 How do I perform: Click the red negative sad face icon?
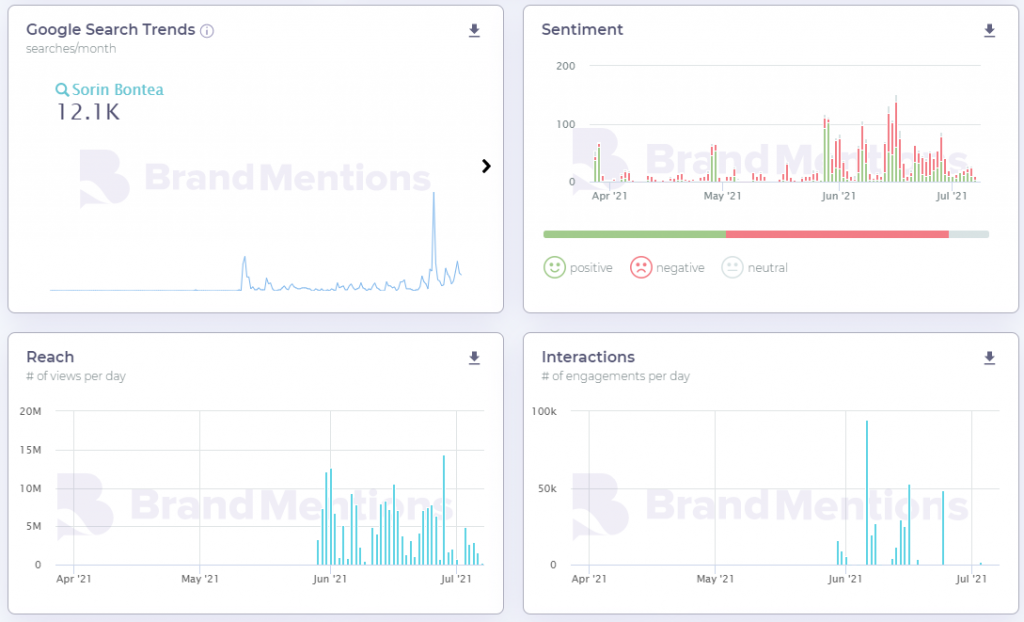(x=641, y=267)
